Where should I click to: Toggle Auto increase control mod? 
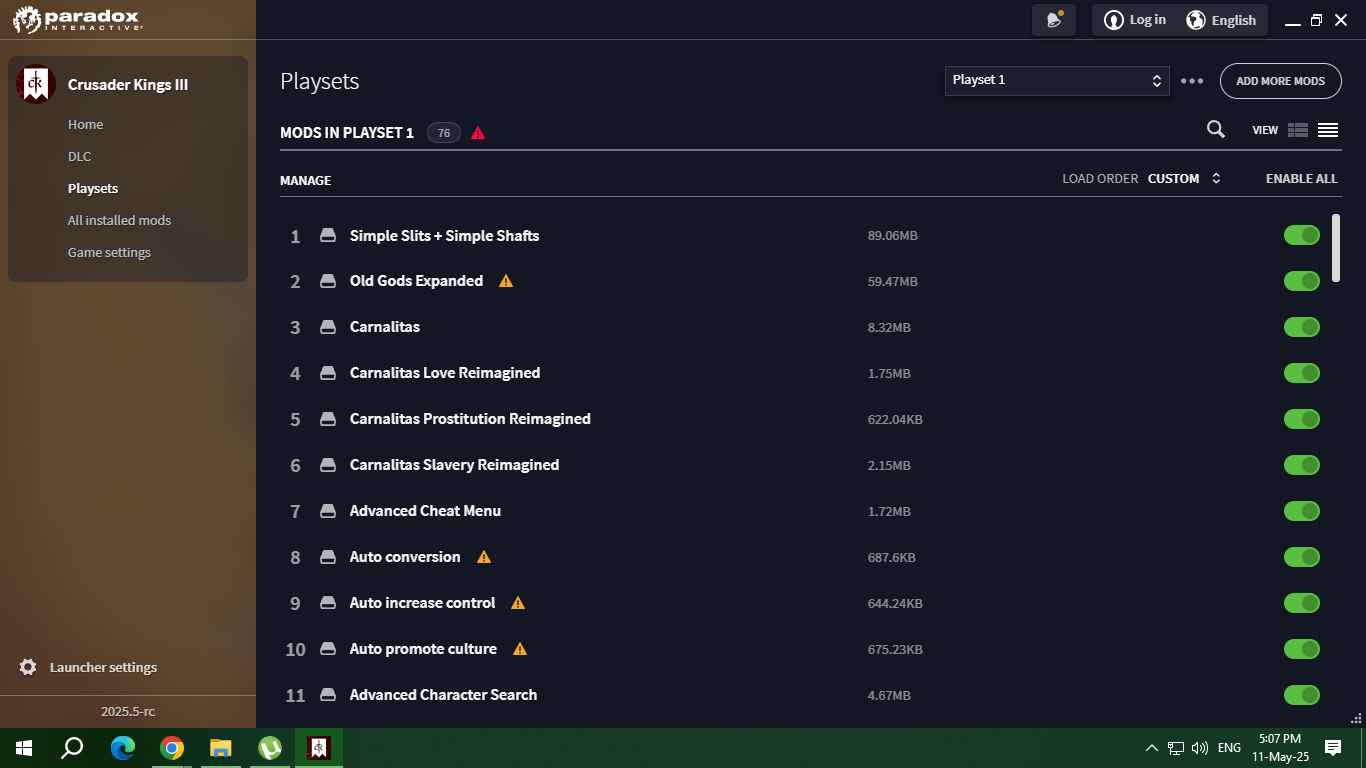[x=1302, y=603]
